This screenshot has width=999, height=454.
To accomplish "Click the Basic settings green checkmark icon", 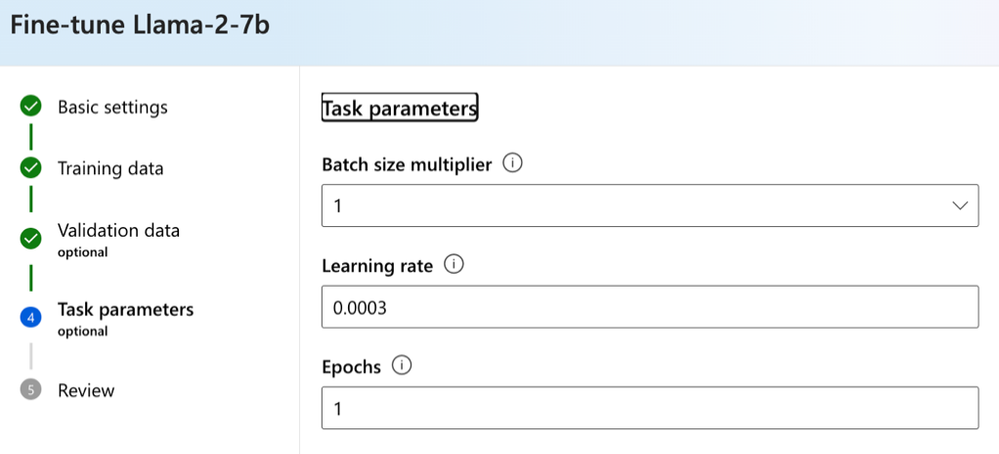I will (x=31, y=107).
